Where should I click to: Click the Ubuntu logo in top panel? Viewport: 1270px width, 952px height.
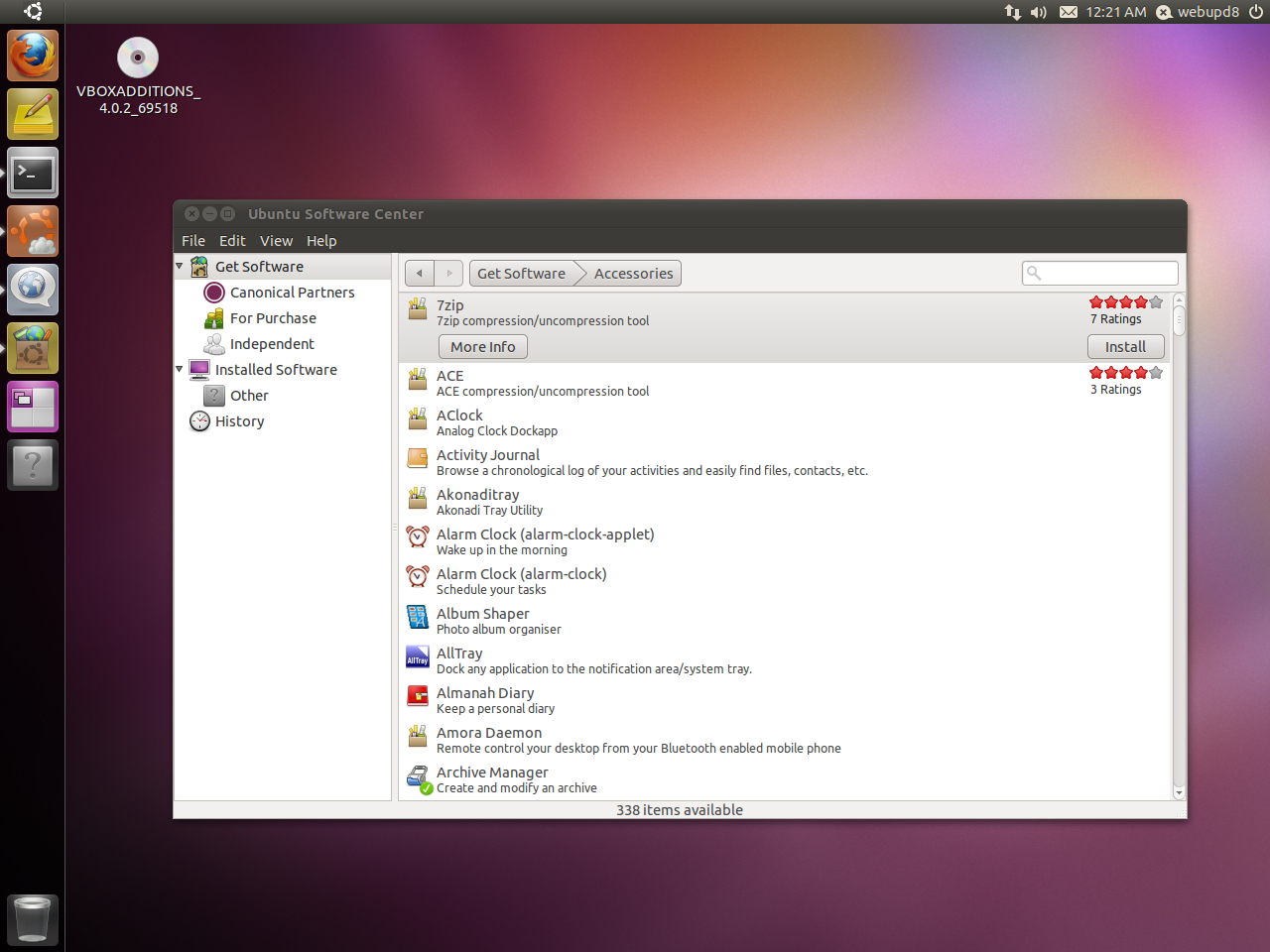33,12
